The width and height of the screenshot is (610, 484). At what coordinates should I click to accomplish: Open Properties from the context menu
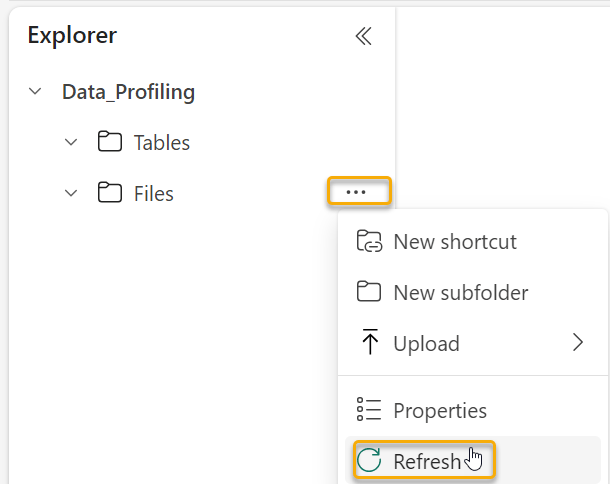[440, 410]
